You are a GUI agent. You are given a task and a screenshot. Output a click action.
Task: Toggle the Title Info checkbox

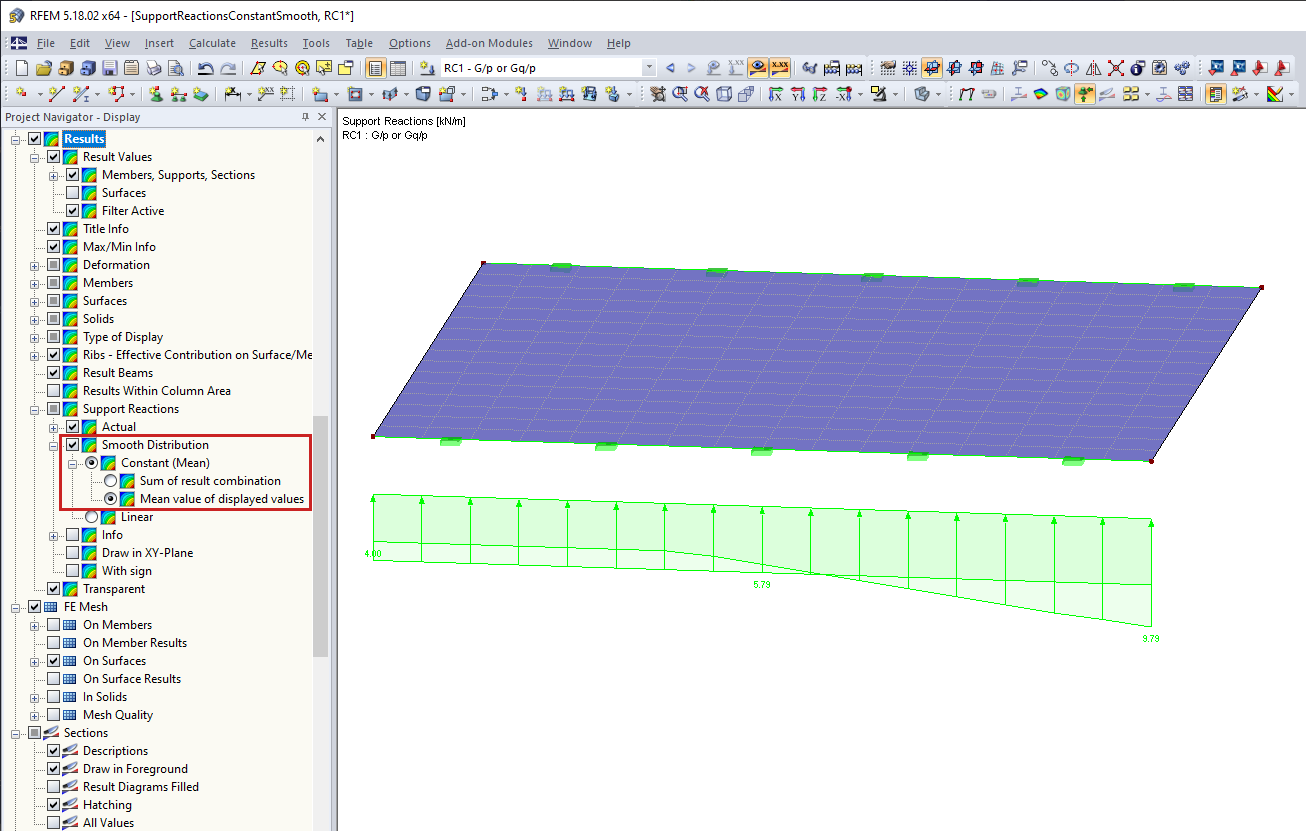tap(54, 229)
